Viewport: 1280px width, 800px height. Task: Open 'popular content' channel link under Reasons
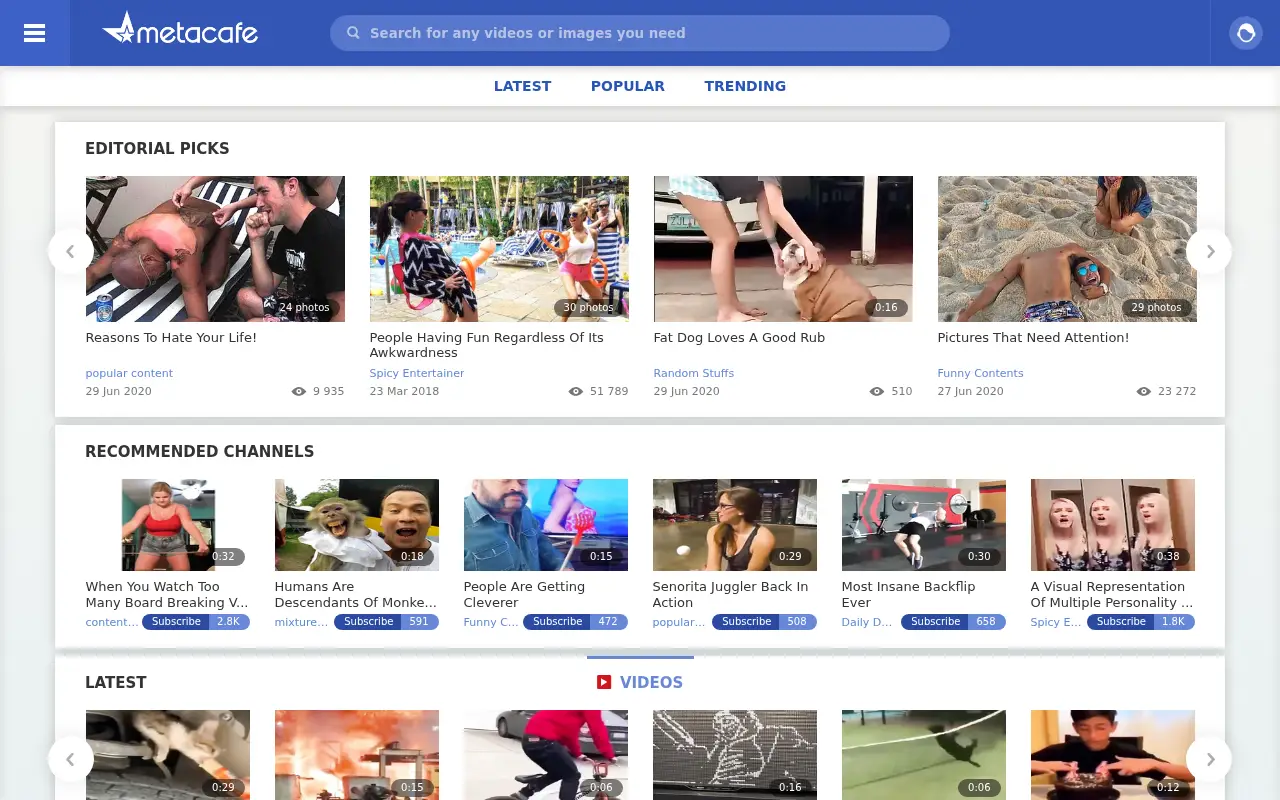129,373
